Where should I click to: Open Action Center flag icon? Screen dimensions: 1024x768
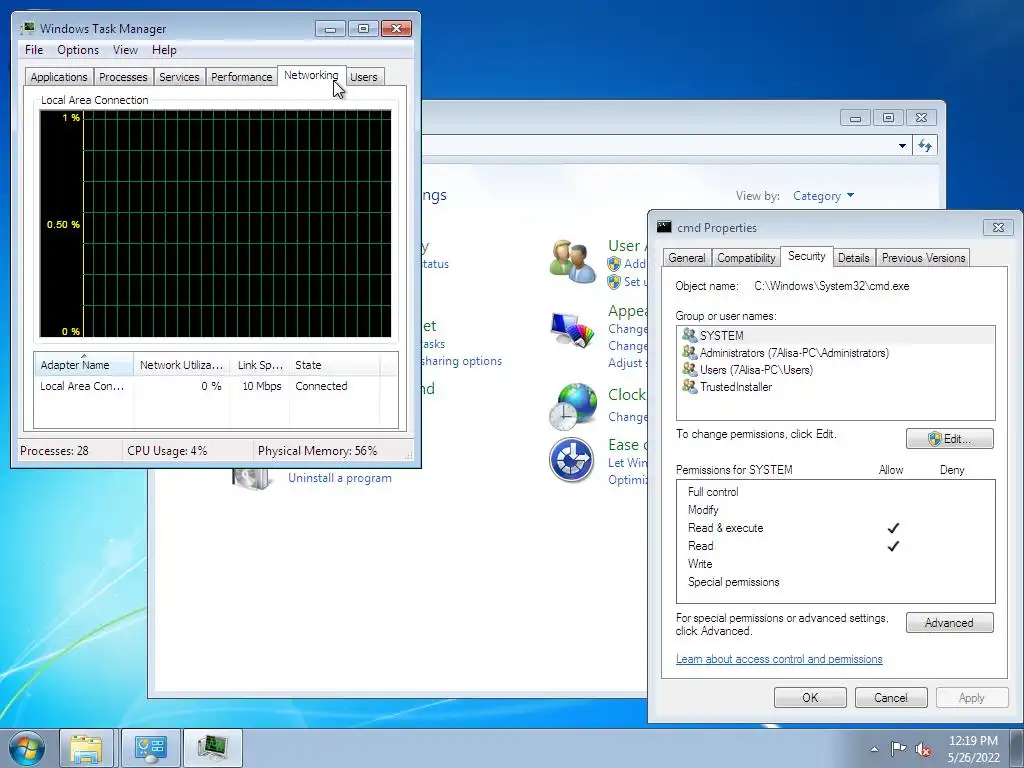coord(899,749)
